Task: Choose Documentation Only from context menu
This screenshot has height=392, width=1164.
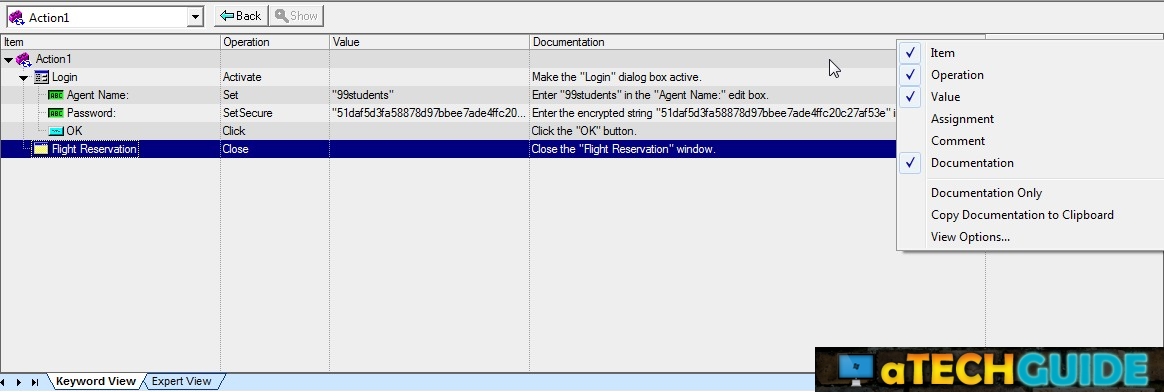Action: tap(986, 193)
